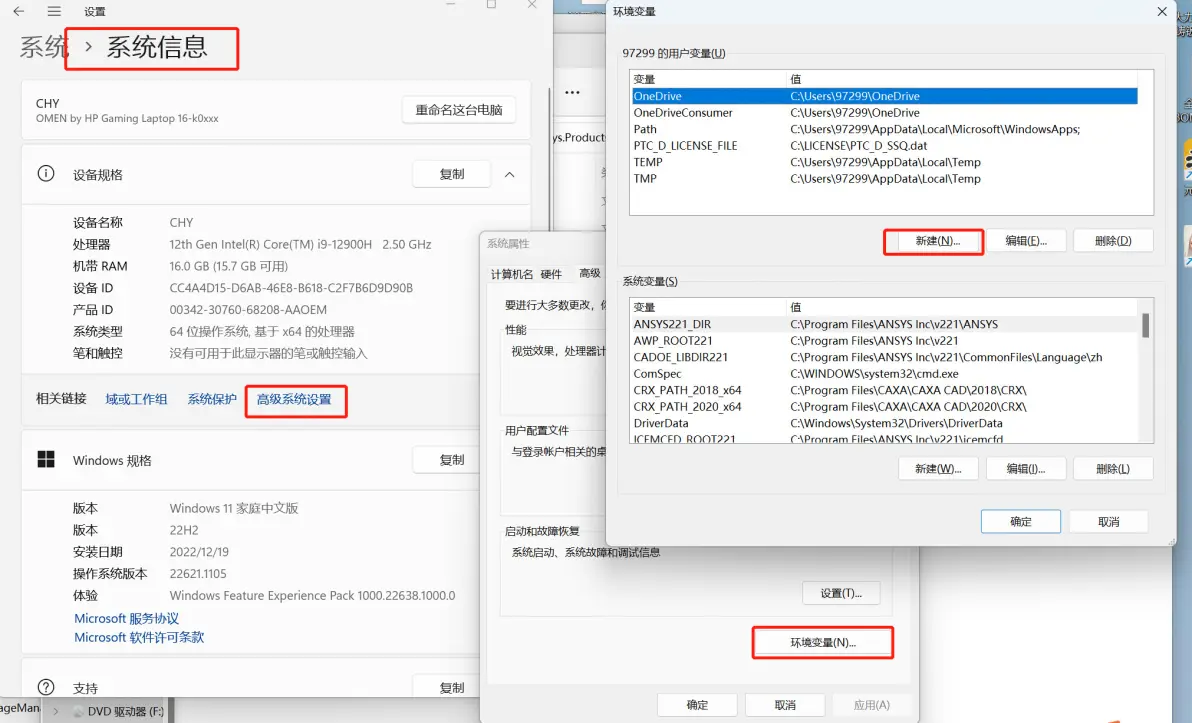
Task: Switch to 高级 tab in 系统属性
Action: (589, 273)
